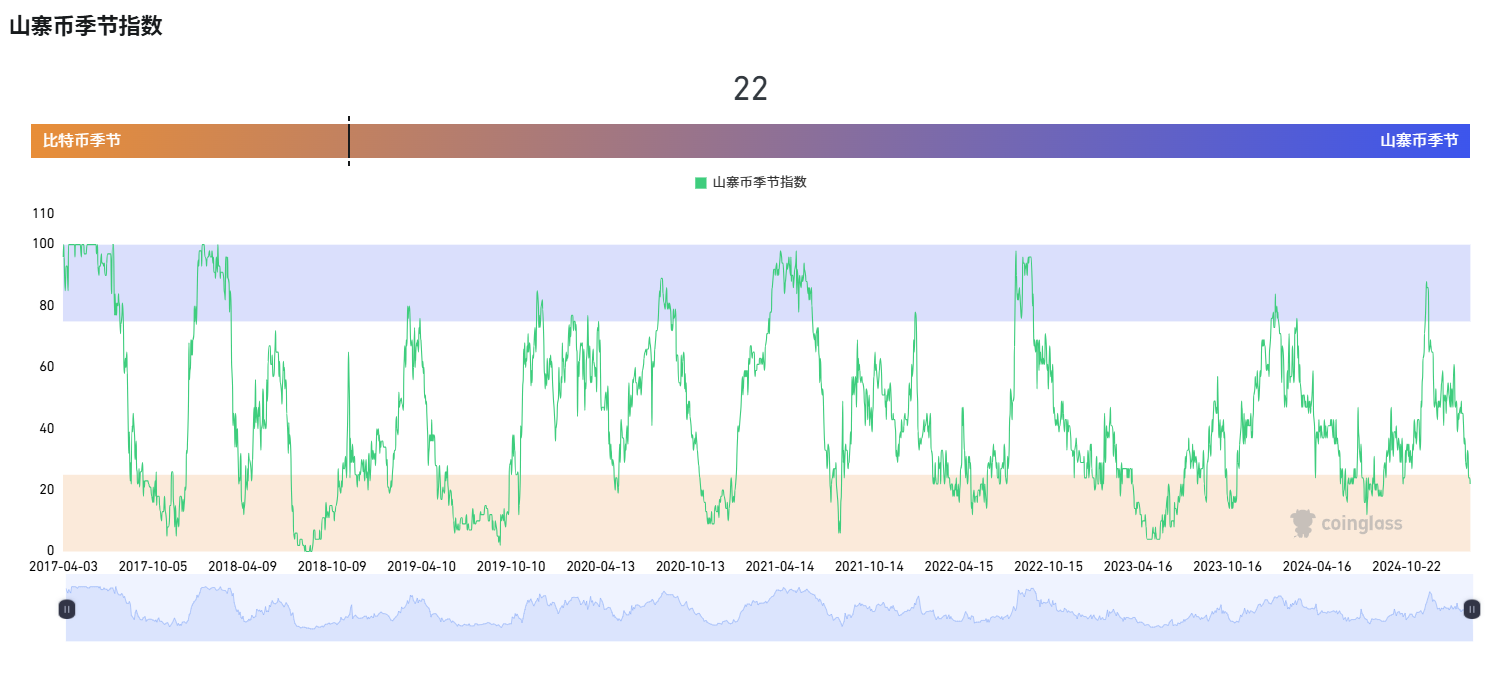Screen dimensions: 1506x675
Task: Click the black marker on gradient bar
Action: (349, 141)
